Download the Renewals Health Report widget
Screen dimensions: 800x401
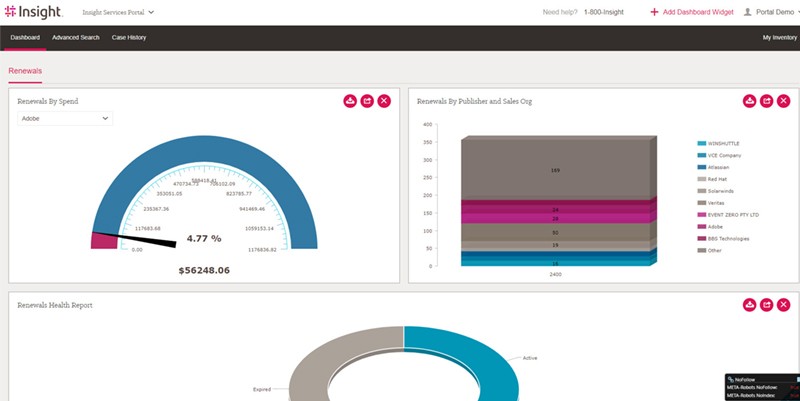pos(749,305)
